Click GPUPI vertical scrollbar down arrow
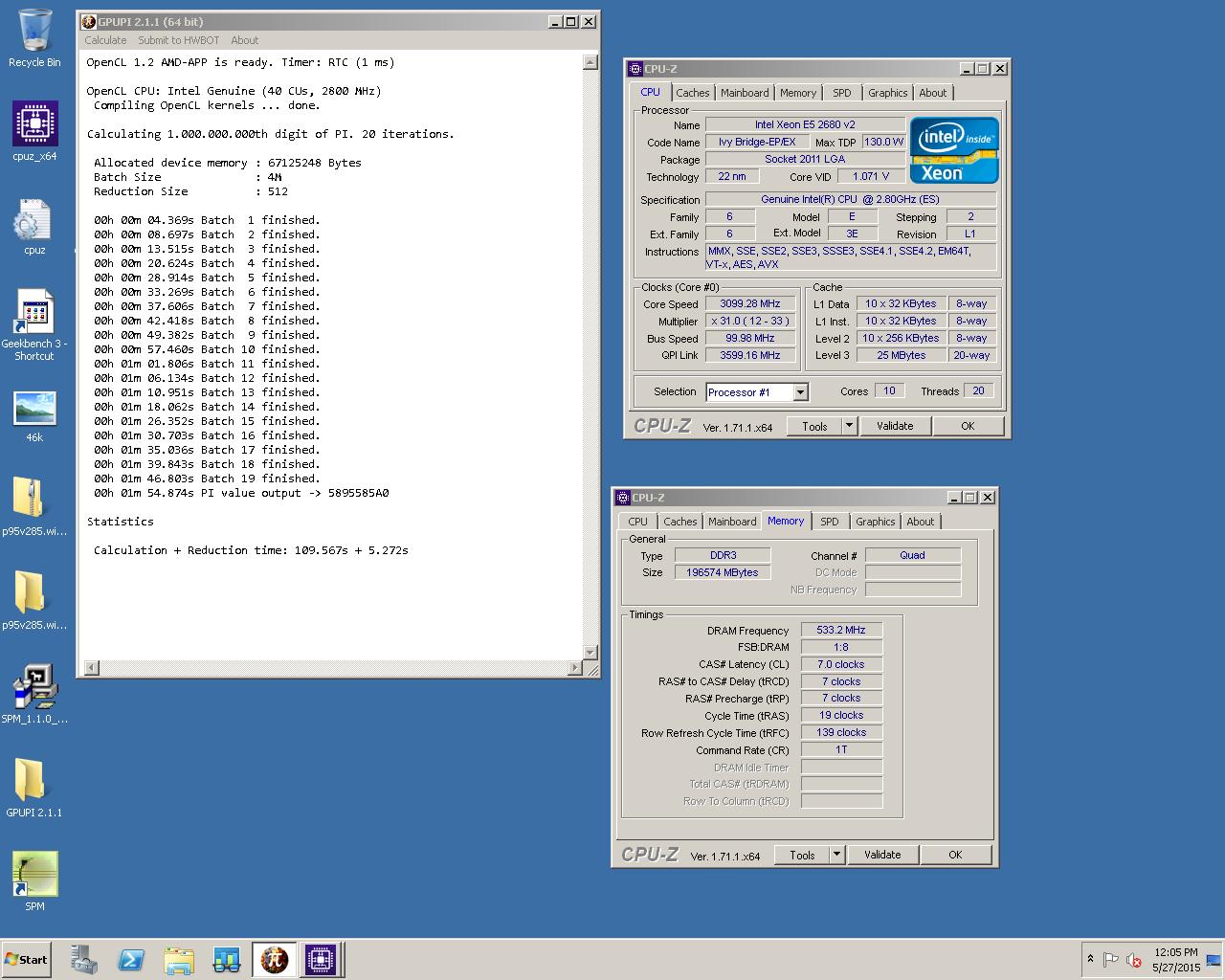1225x980 pixels. point(590,652)
